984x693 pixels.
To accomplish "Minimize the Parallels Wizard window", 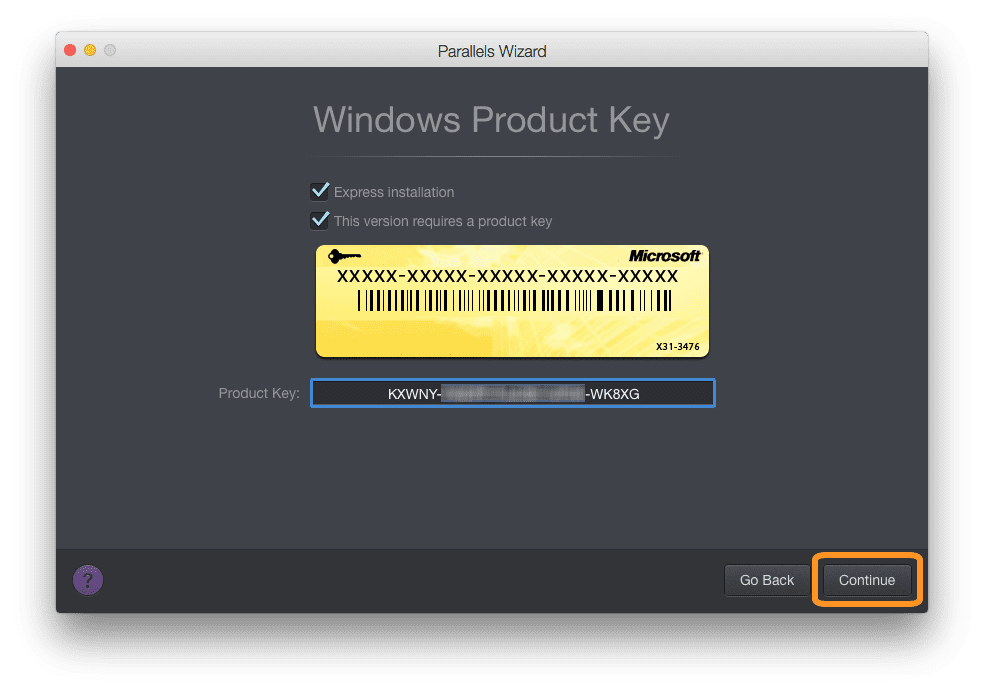I will click(90, 50).
